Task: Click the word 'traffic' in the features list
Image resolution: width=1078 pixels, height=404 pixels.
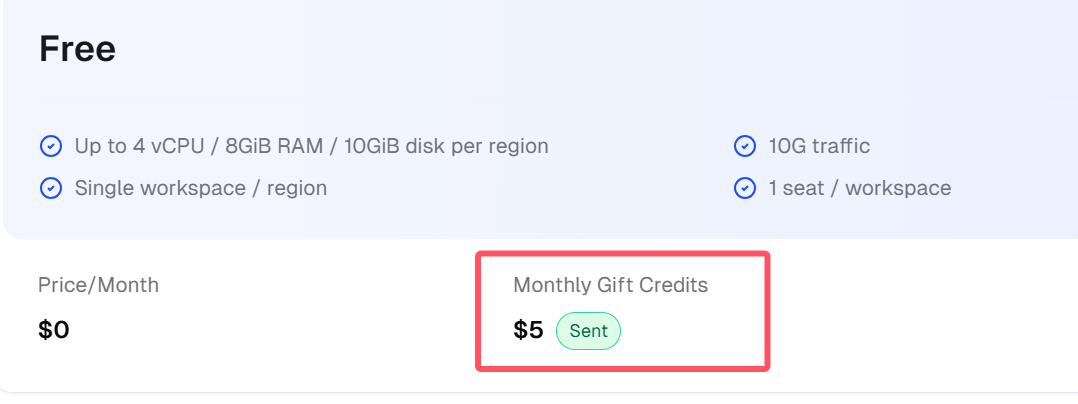Action: 841,146
